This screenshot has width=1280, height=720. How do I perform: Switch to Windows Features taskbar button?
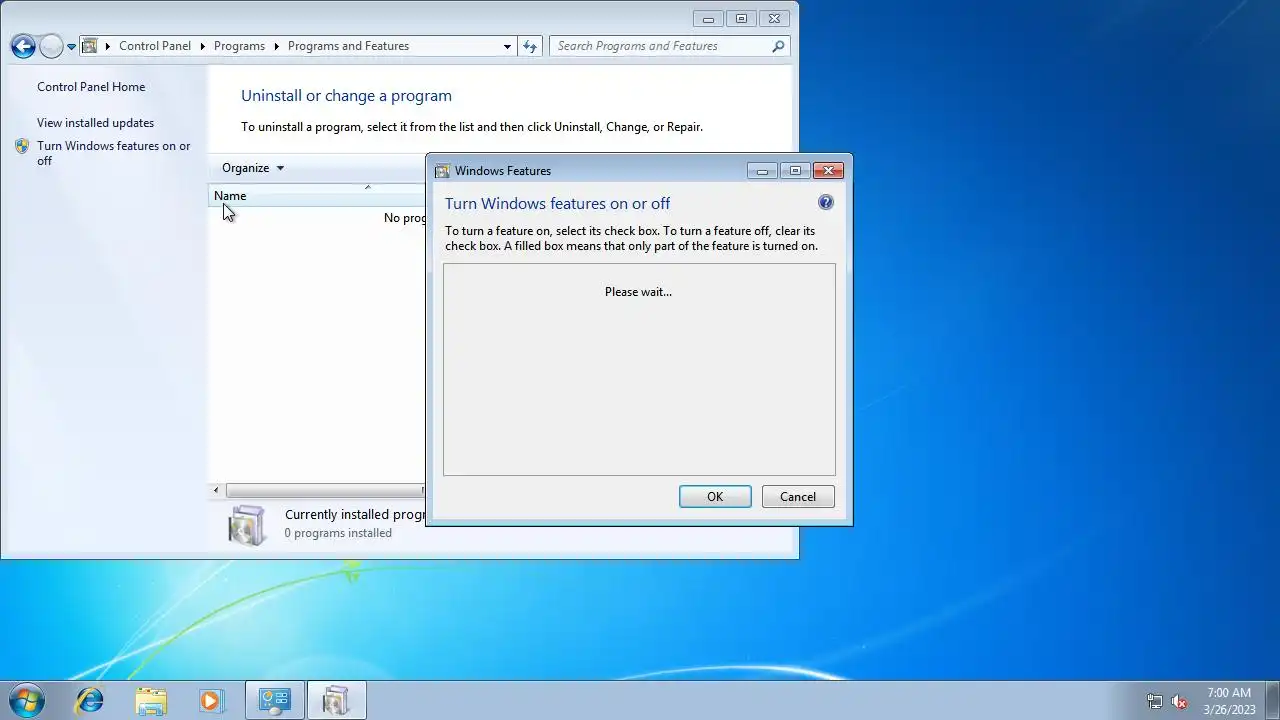336,701
